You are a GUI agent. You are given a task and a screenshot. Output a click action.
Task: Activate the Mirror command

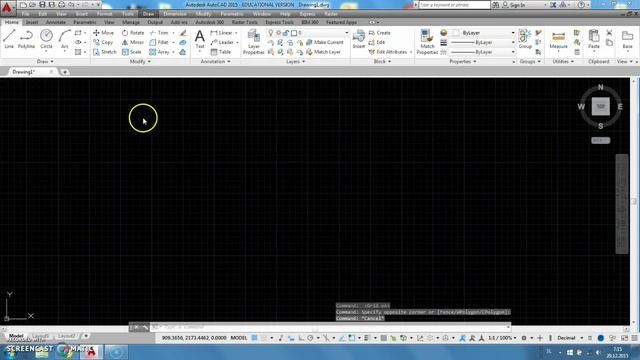pyautogui.click(x=133, y=42)
